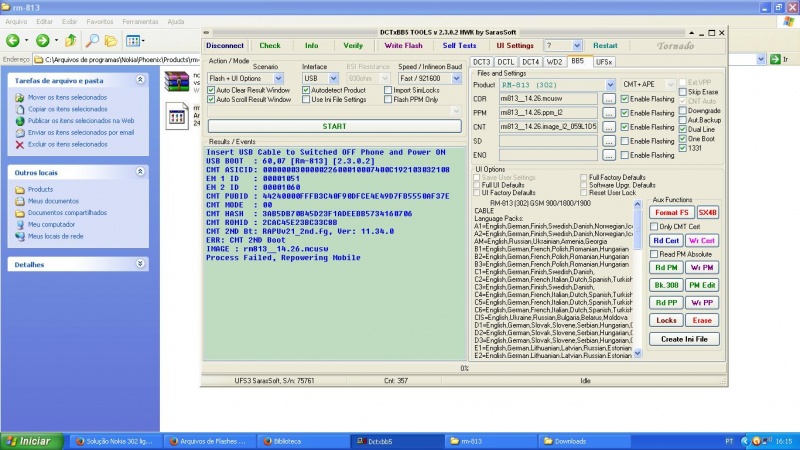Click the Create Ini File button
Screen dimensions: 800x450
[684, 339]
